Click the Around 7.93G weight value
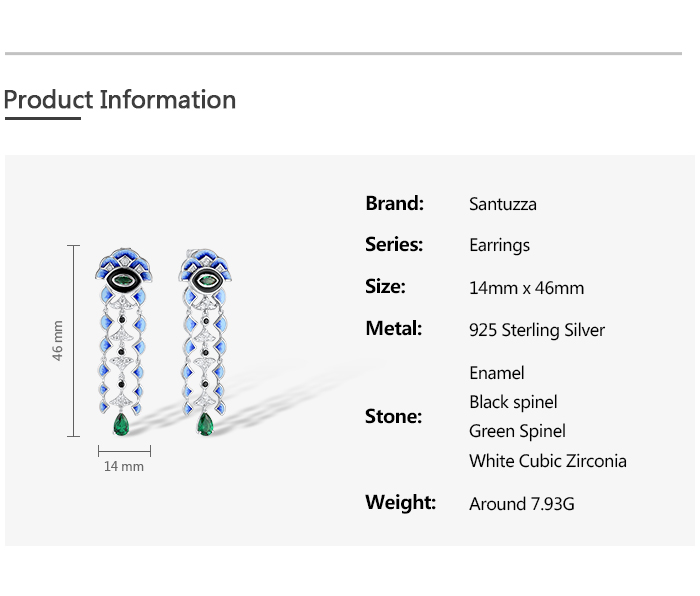 click(521, 504)
